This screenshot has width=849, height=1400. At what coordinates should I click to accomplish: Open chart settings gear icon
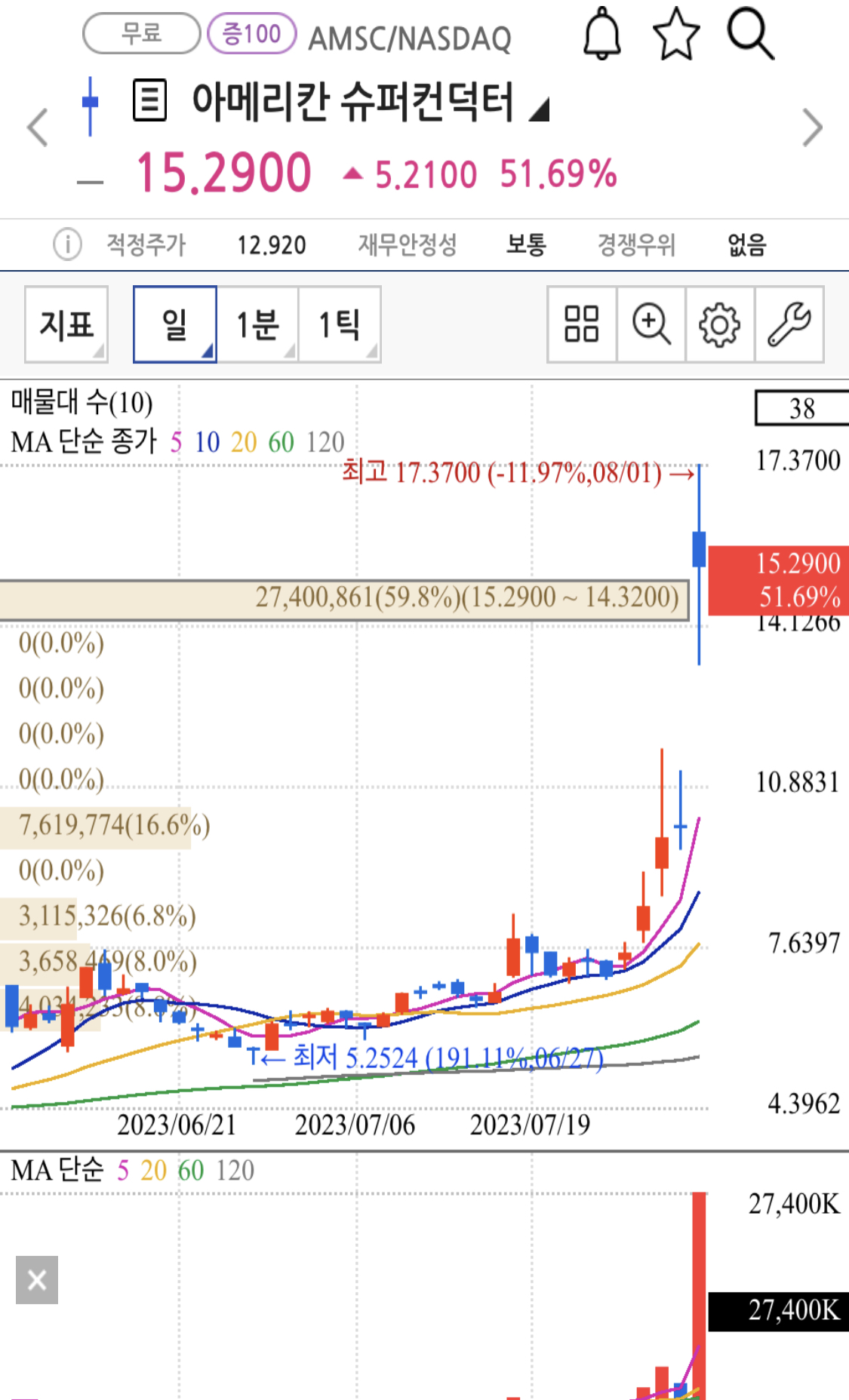click(x=720, y=324)
